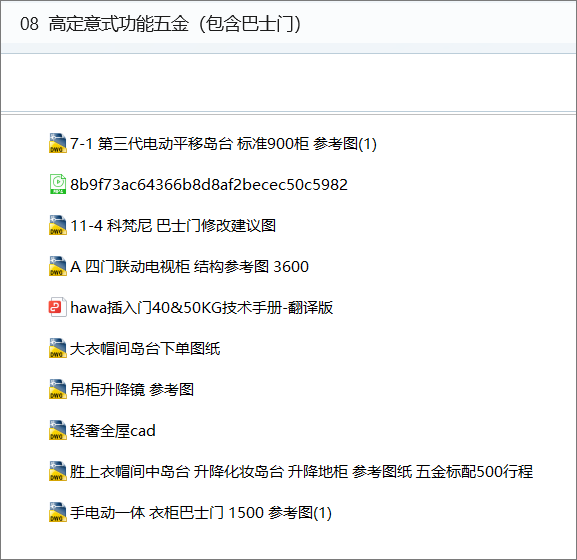Image resolution: width=577 pixels, height=560 pixels.
Task: Select file name 轻奢全屋cad
Action: tap(113, 430)
